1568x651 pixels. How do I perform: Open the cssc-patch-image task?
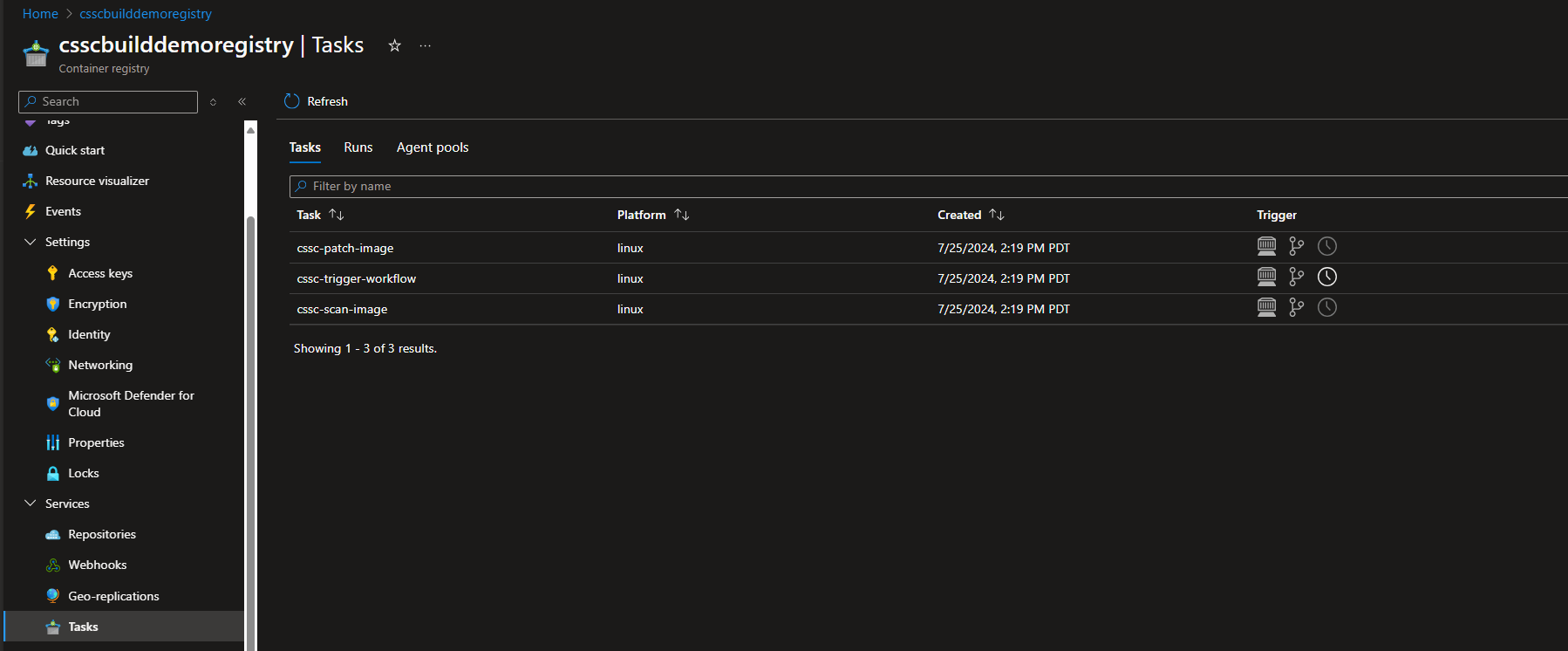coord(345,248)
